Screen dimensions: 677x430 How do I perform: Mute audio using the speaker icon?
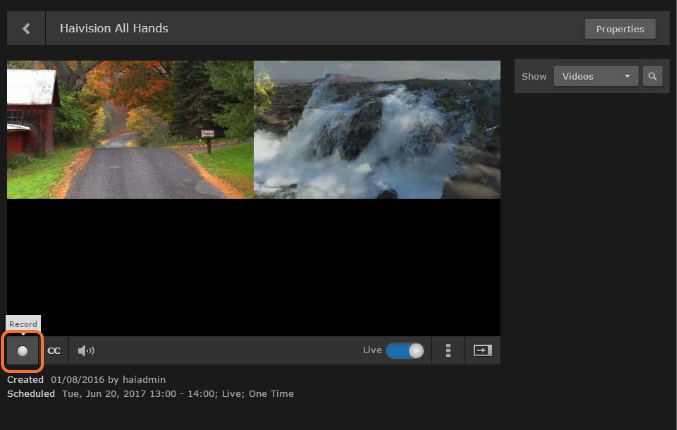click(x=86, y=351)
